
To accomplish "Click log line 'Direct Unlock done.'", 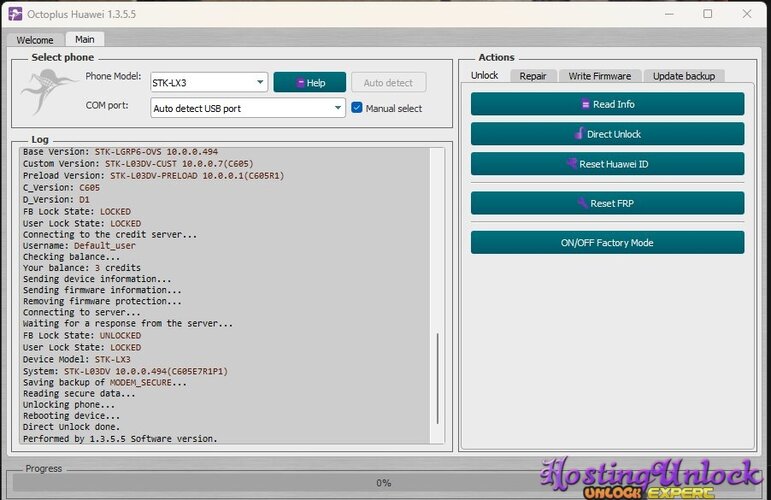I will (x=71, y=427).
